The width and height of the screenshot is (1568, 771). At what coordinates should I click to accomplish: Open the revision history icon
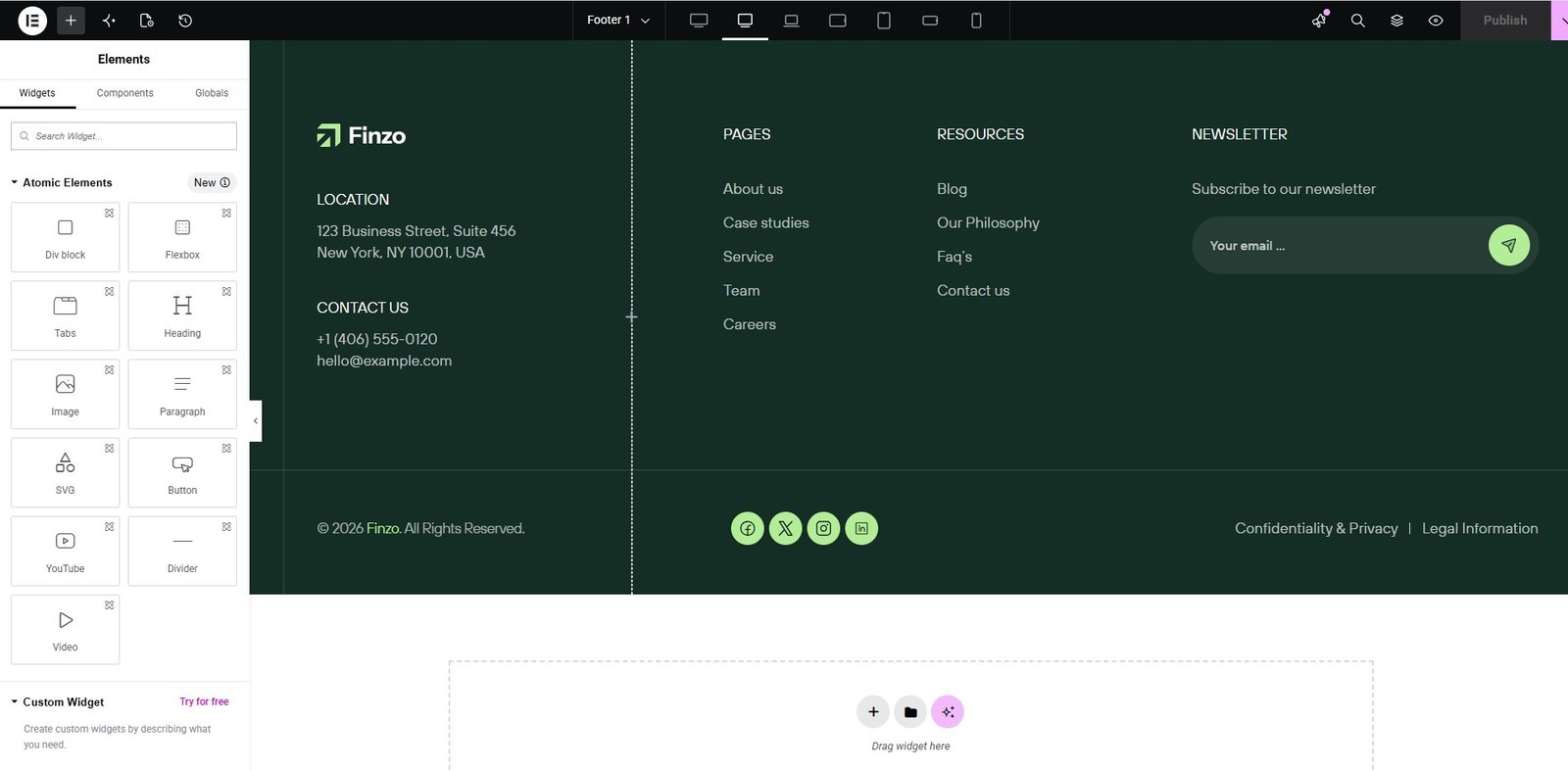coord(185,20)
